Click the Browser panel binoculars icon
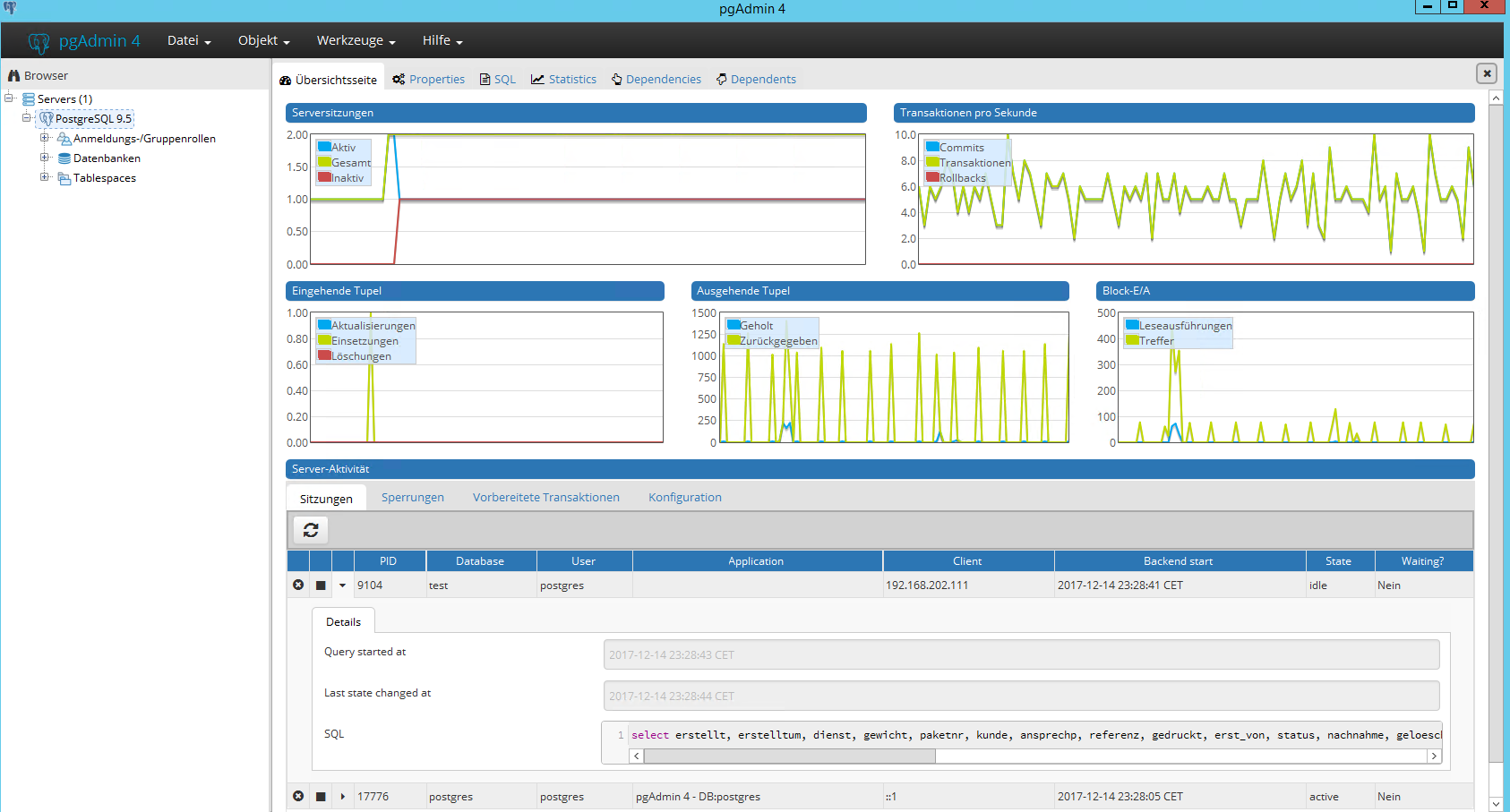This screenshot has width=1510, height=812. 13,76
